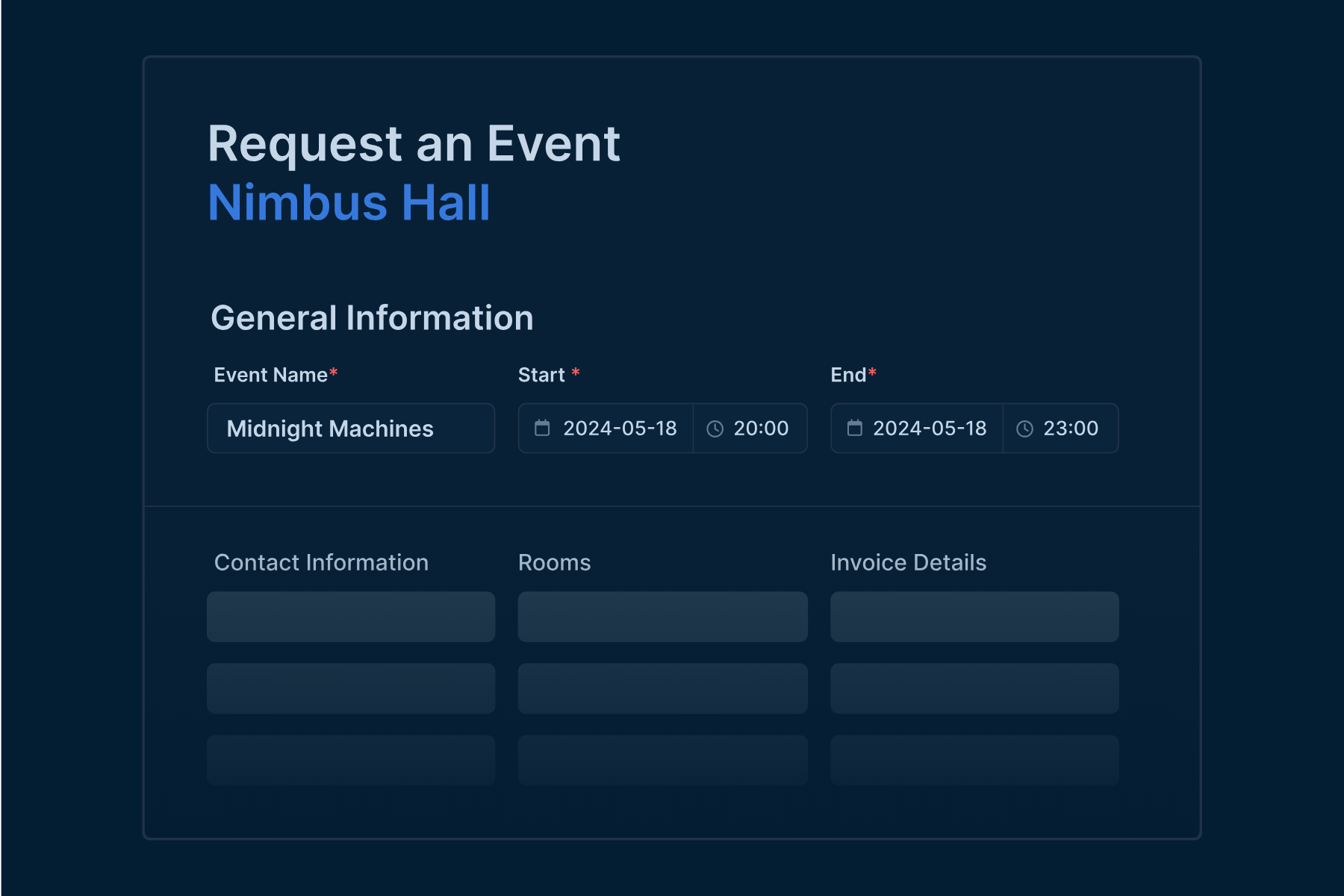Click the Rooms heading

(x=554, y=562)
